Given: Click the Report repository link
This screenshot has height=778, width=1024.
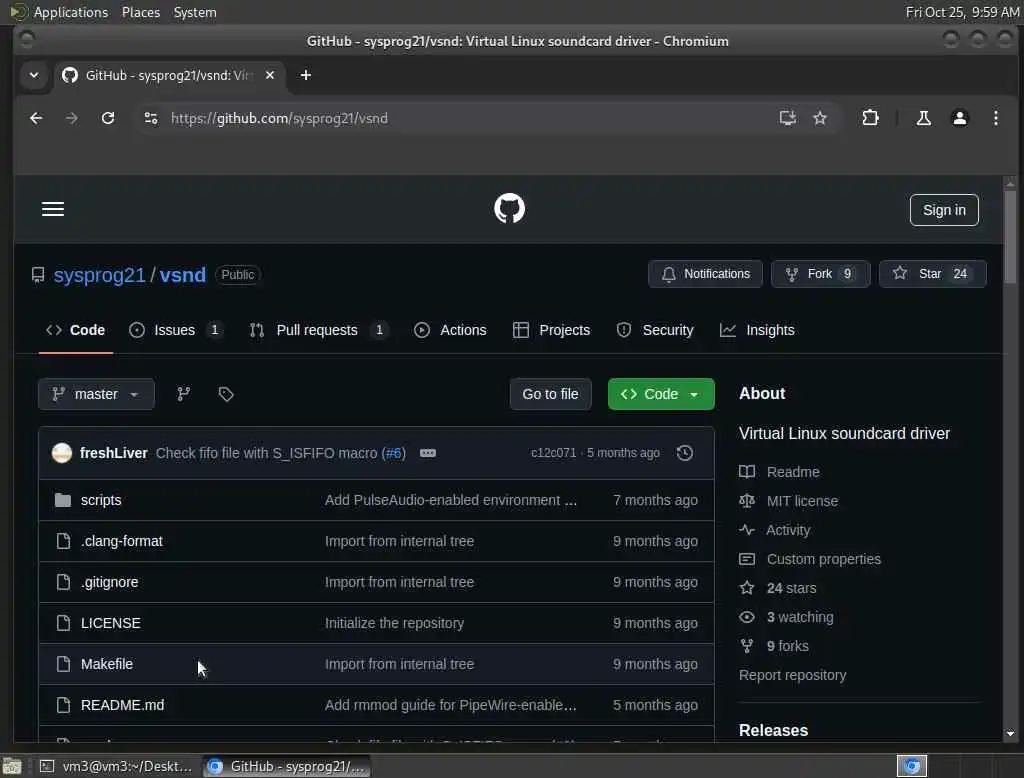Looking at the screenshot, I should click(792, 675).
